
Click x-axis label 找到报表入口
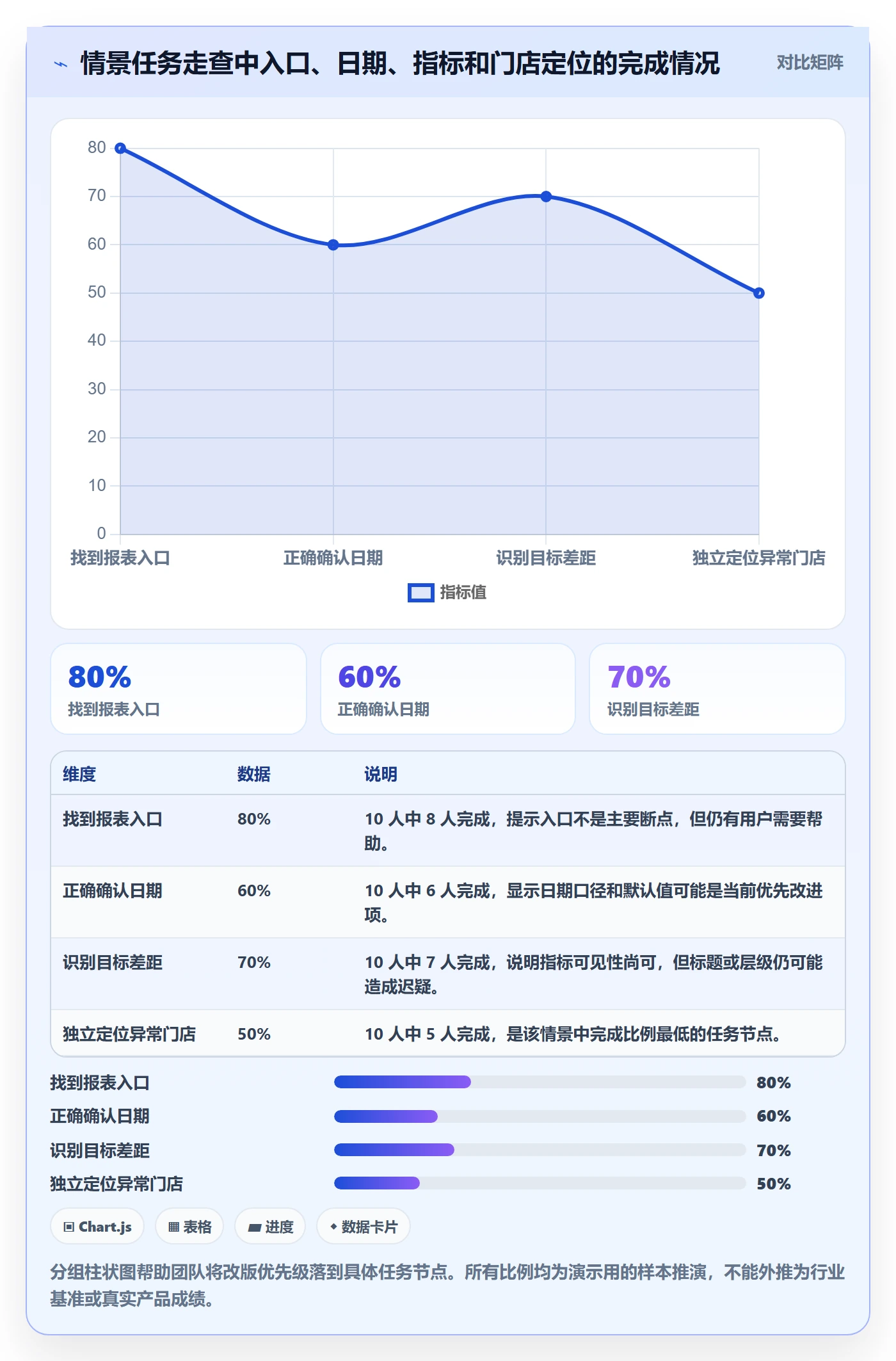coord(120,558)
